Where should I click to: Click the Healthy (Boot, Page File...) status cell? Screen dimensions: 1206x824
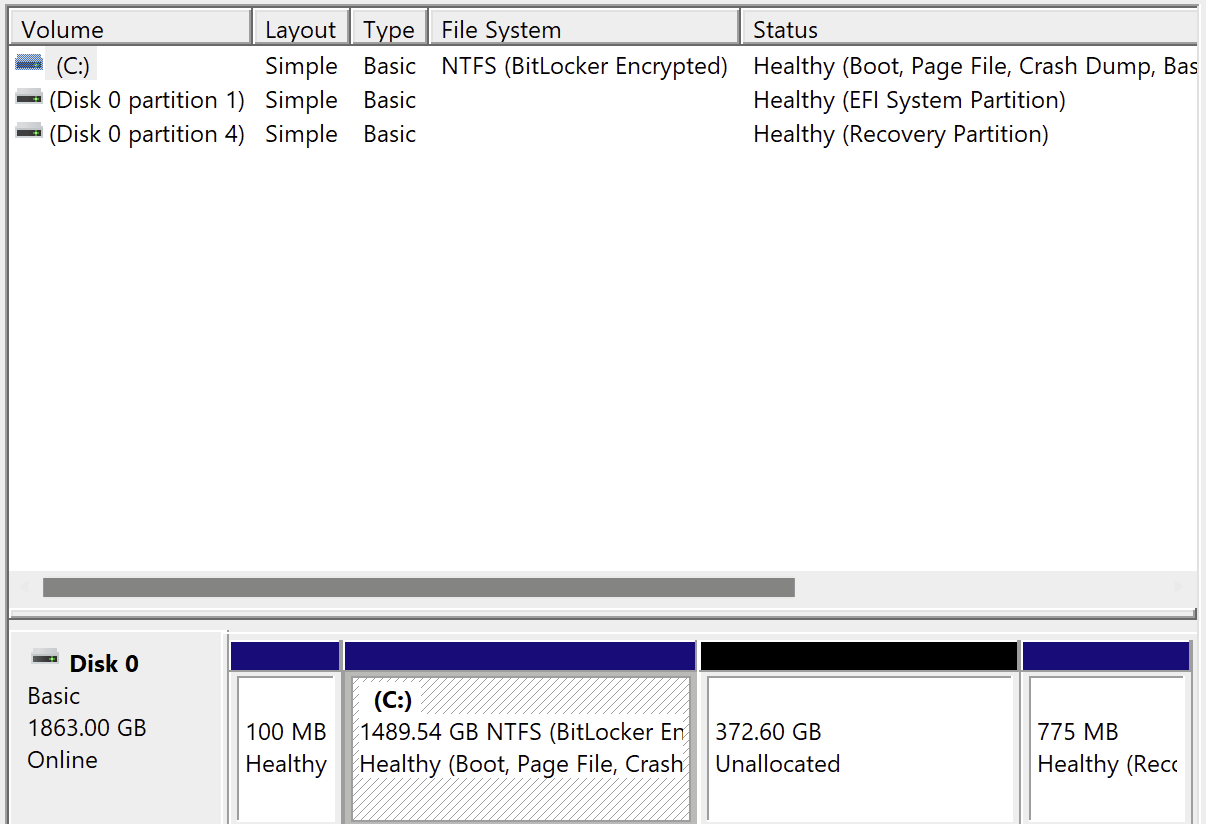point(975,66)
